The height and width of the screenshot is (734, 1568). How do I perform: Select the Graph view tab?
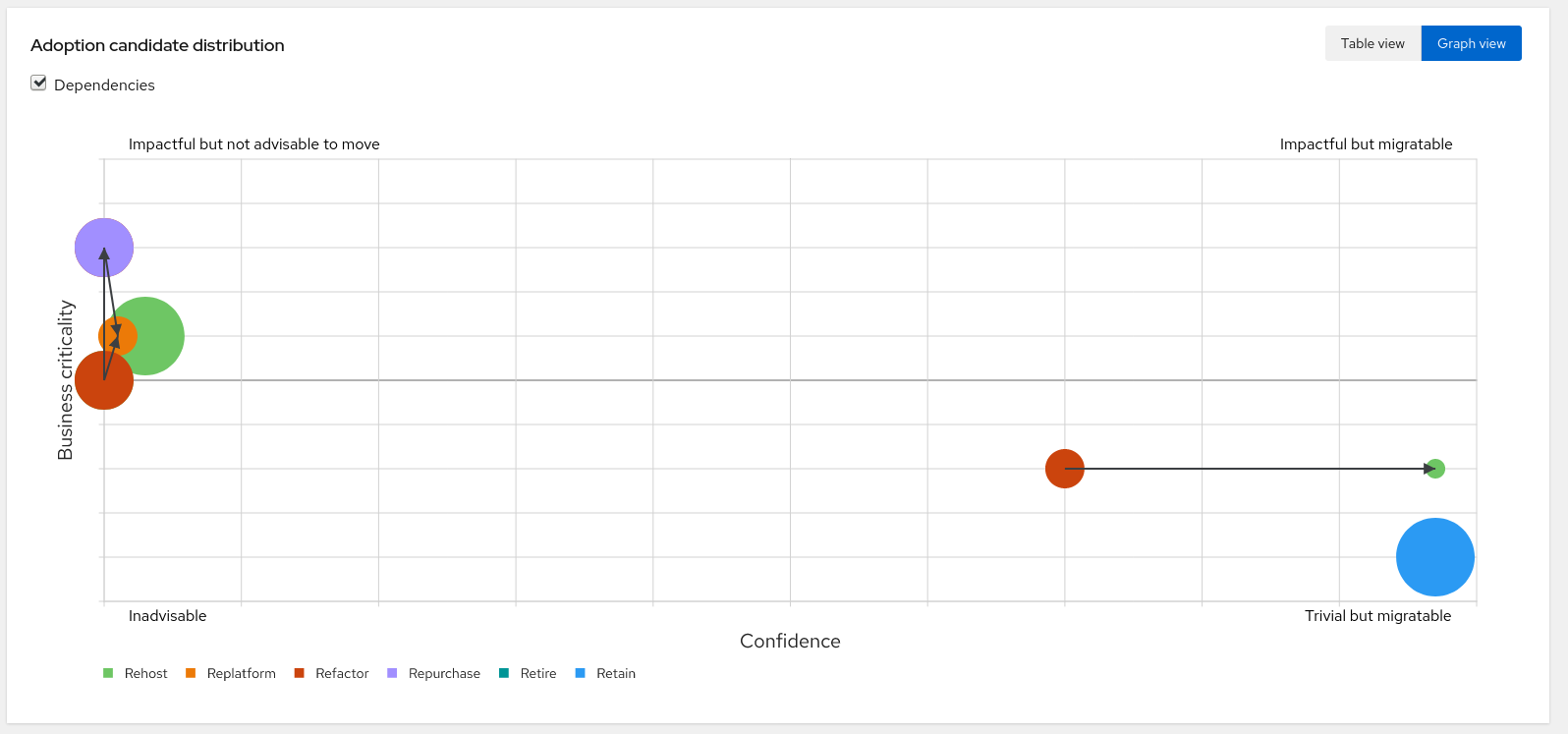(1471, 43)
